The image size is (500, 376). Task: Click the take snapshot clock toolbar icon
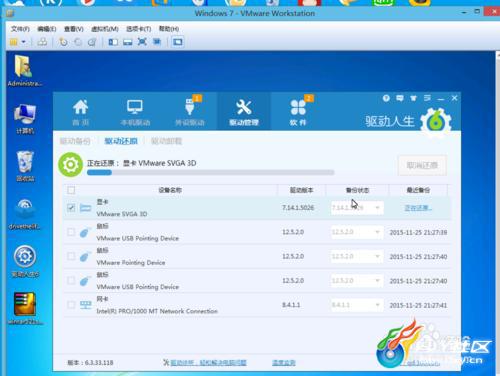point(63,42)
